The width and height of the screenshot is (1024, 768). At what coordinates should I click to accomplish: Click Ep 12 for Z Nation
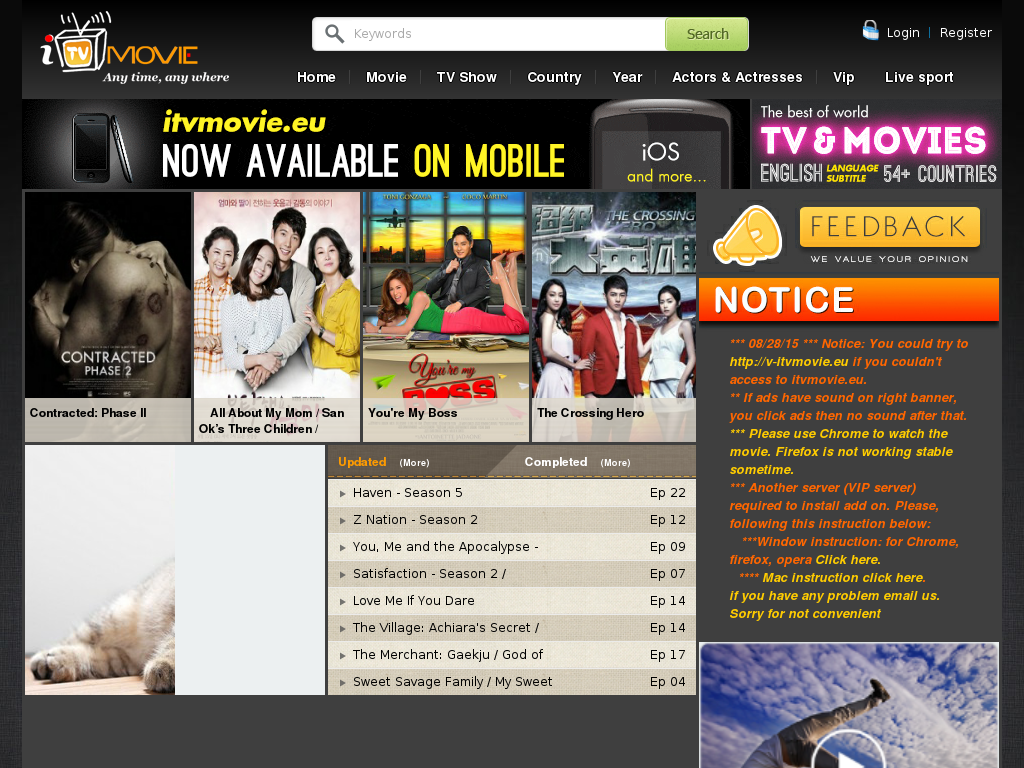pyautogui.click(x=667, y=520)
